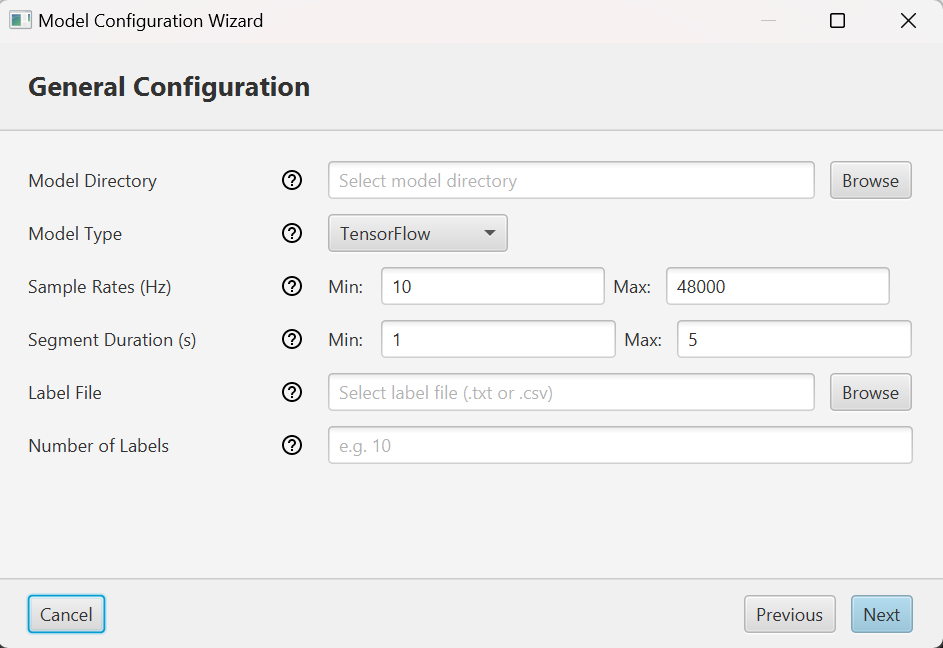Screen dimensions: 943x648
Task: Go back with the Previous button
Action: [x=789, y=615]
